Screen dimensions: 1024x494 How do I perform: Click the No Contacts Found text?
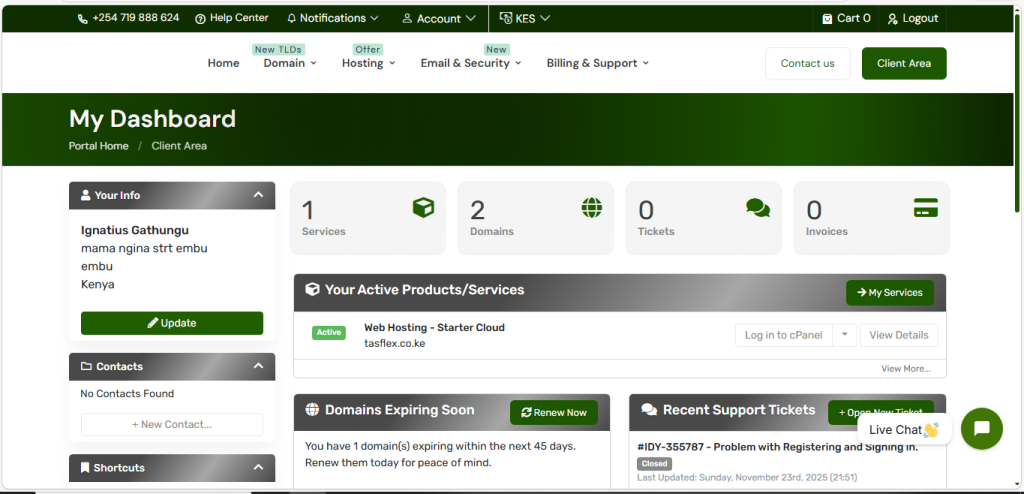(127, 393)
